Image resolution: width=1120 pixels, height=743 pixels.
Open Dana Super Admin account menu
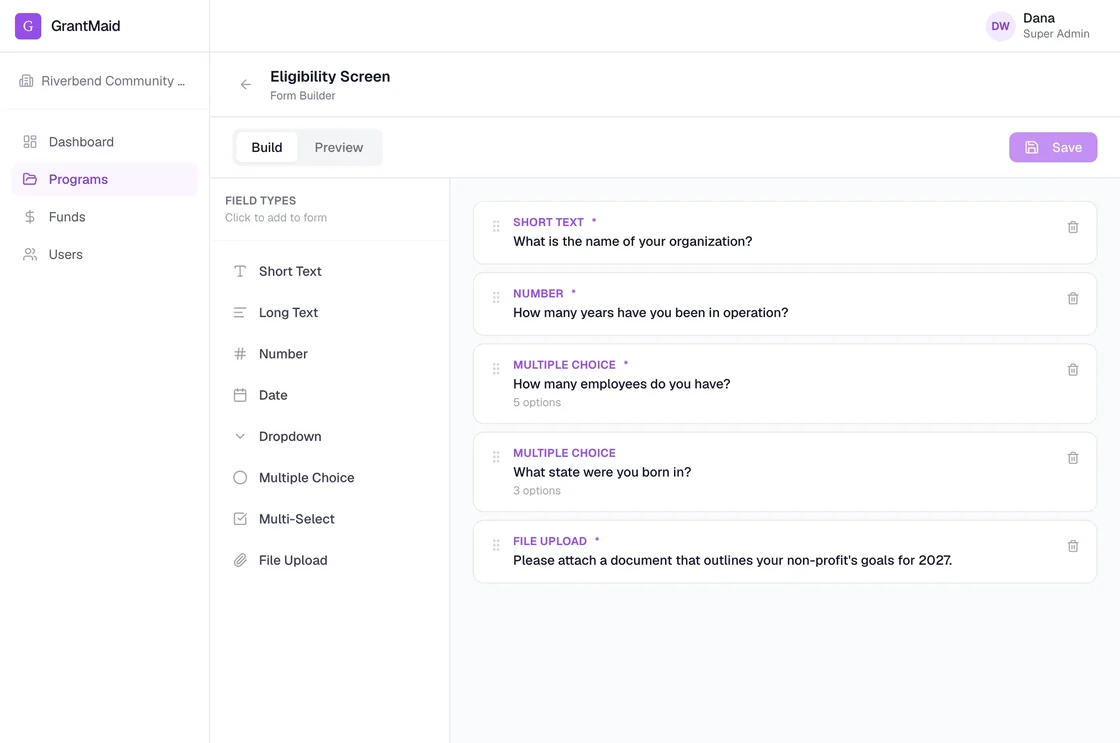(x=1039, y=26)
